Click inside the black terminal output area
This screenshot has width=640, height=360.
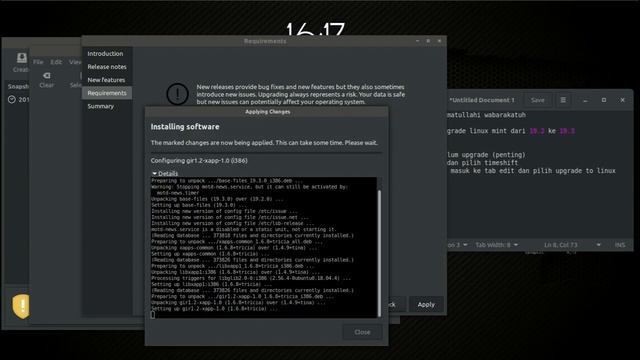pos(264,248)
